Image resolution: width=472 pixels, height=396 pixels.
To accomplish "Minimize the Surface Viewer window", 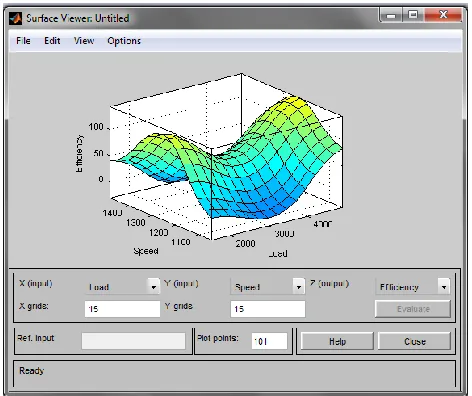I will coord(391,15).
